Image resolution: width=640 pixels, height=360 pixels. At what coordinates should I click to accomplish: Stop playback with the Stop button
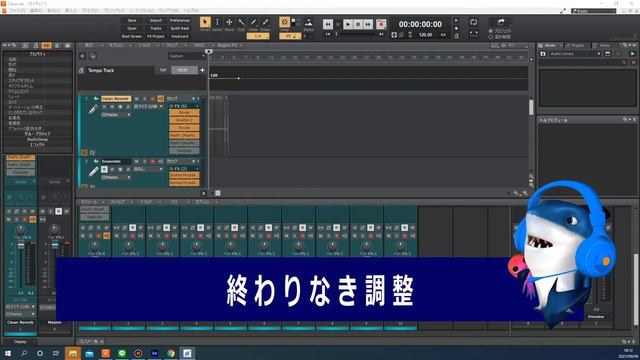[x=358, y=24]
